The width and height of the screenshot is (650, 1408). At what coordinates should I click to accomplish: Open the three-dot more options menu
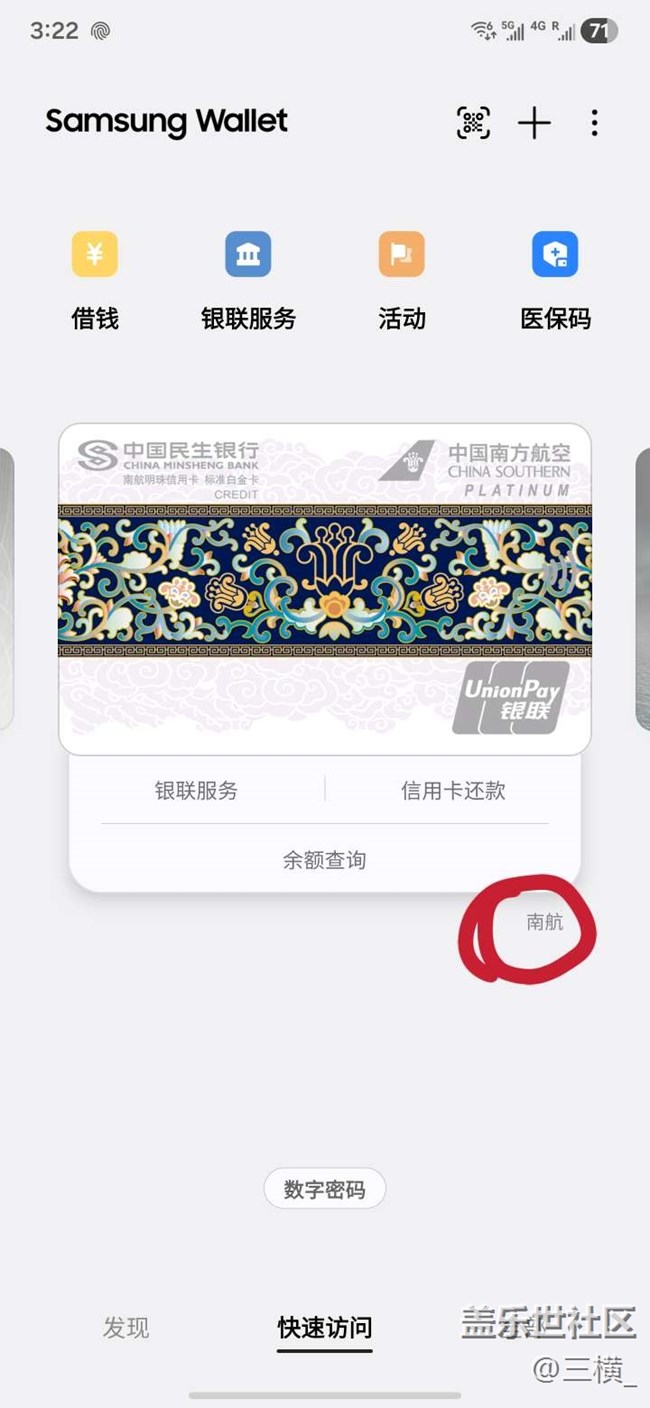(x=594, y=123)
